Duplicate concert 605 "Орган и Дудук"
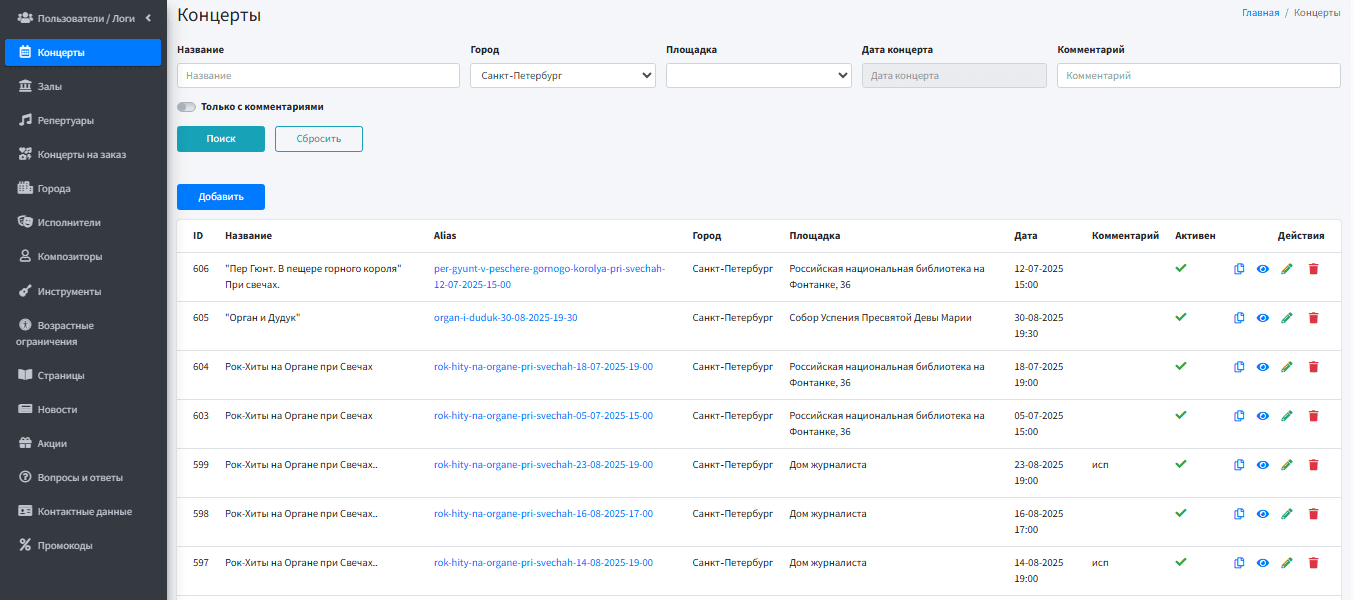The image size is (1354, 600). (x=1239, y=318)
